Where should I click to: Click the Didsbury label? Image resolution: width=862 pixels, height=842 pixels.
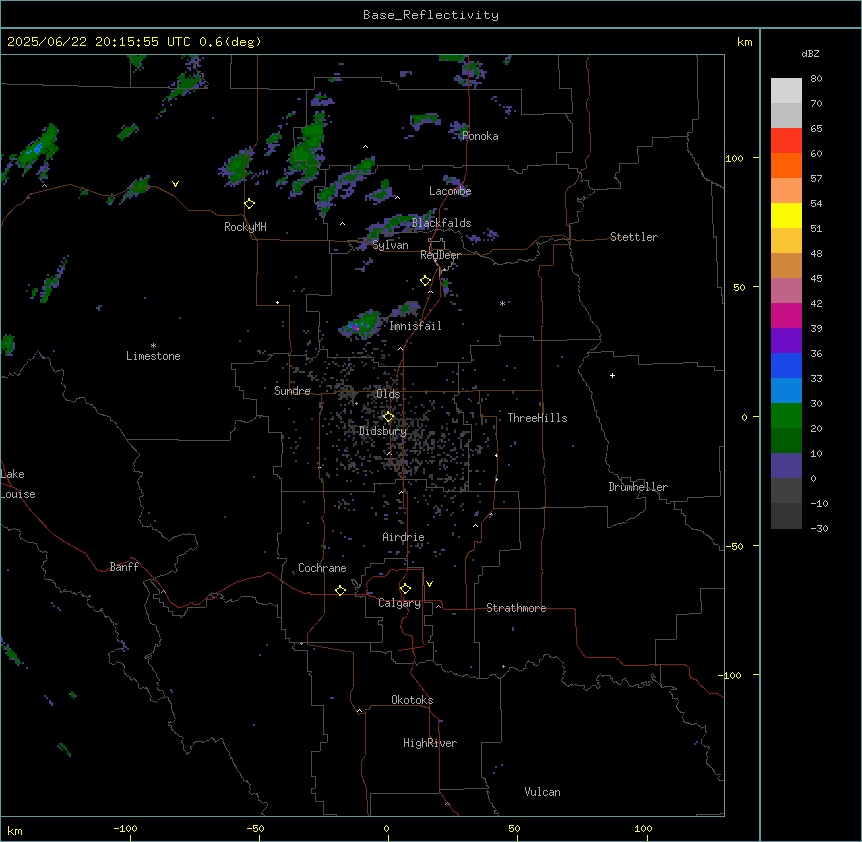click(x=383, y=431)
